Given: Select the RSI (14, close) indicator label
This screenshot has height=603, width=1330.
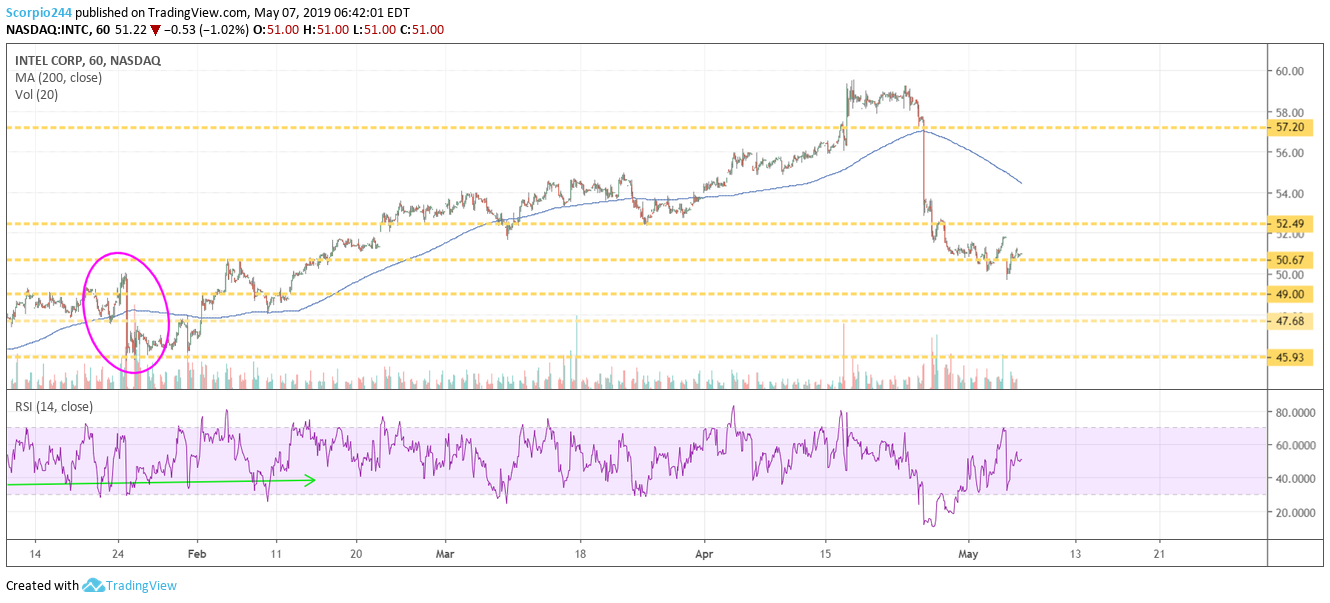Looking at the screenshot, I should tap(54, 406).
